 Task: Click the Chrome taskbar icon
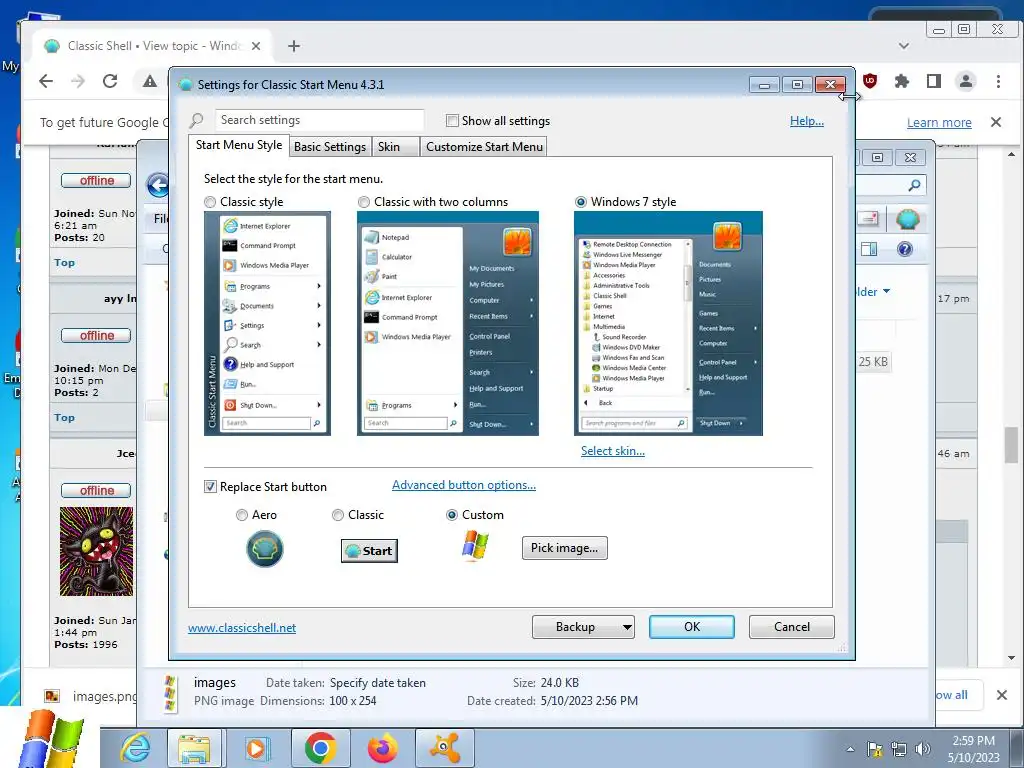tap(320, 748)
